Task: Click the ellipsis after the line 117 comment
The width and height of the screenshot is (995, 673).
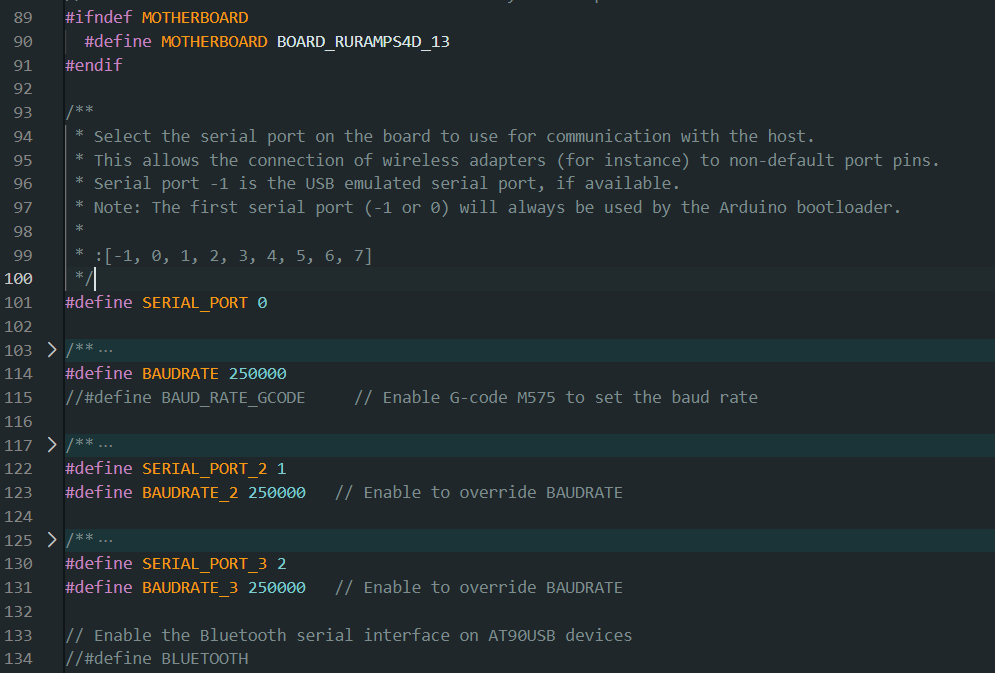Action: coord(105,444)
